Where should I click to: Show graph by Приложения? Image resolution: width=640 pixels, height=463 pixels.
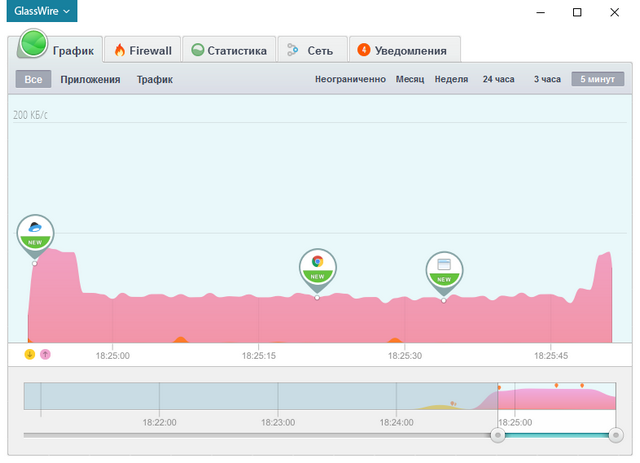point(90,80)
